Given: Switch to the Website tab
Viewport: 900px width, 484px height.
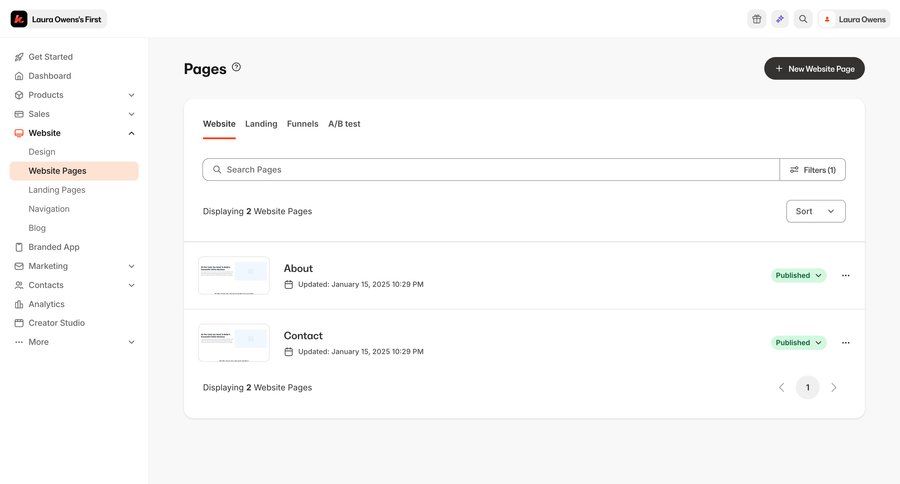Looking at the screenshot, I should pos(219,124).
